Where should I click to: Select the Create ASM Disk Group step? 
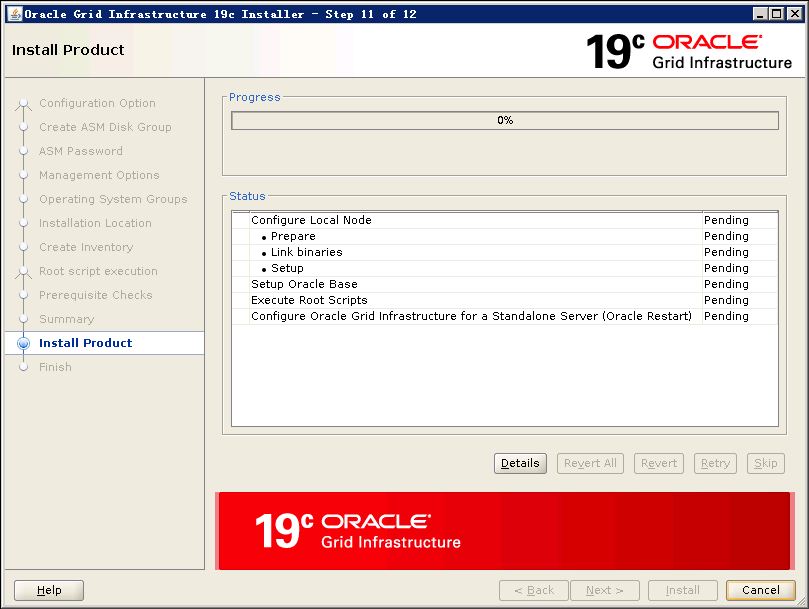tap(105, 127)
